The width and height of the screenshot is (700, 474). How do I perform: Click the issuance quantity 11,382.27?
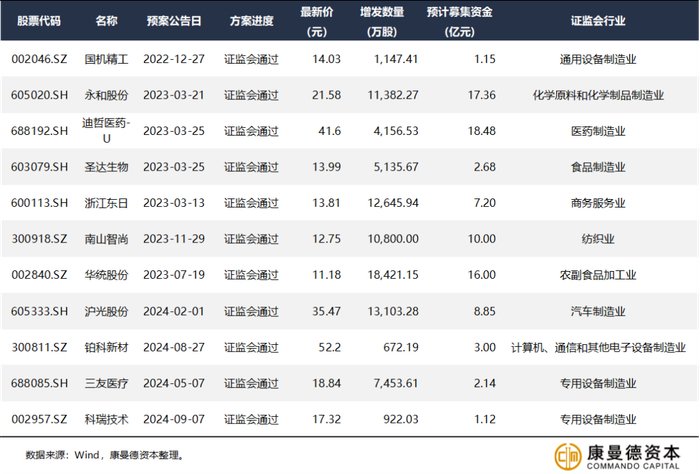[x=393, y=95]
